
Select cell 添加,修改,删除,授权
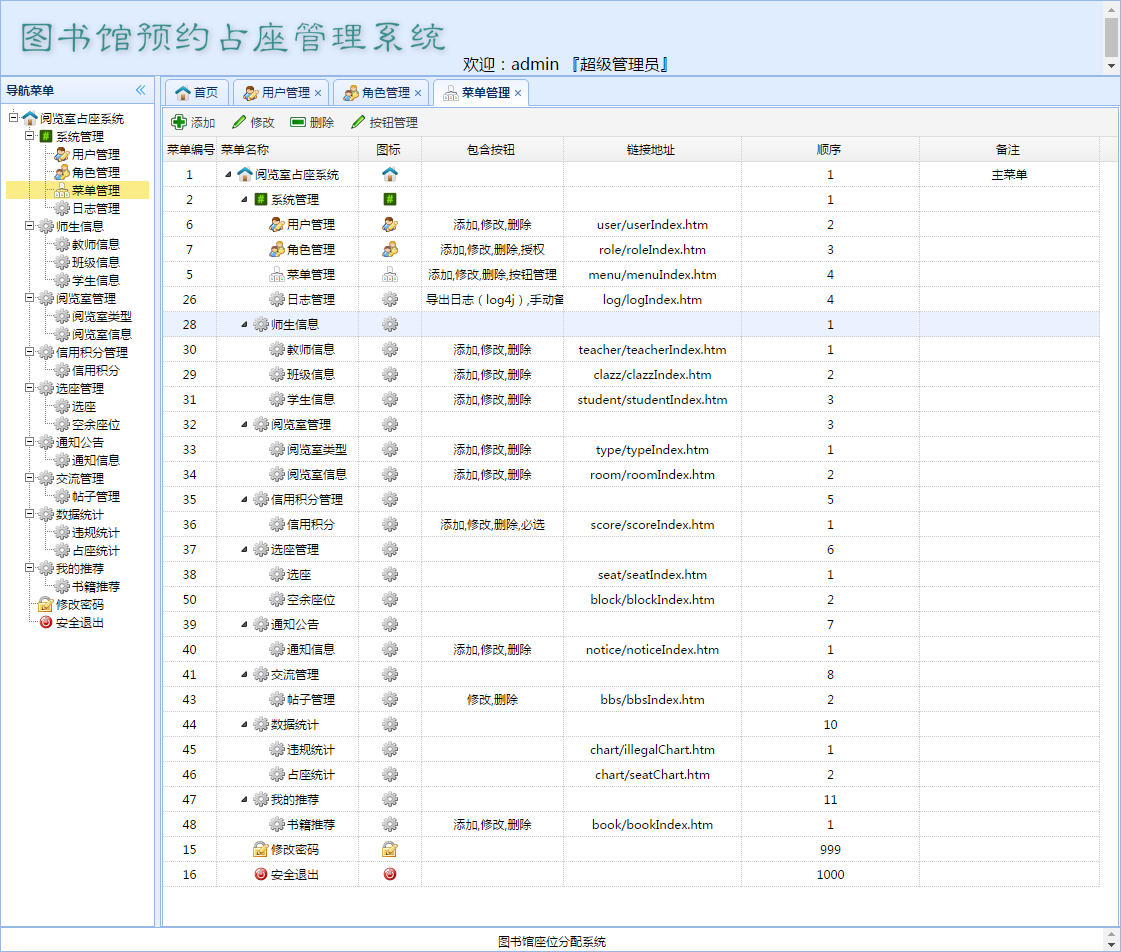pyautogui.click(x=493, y=249)
